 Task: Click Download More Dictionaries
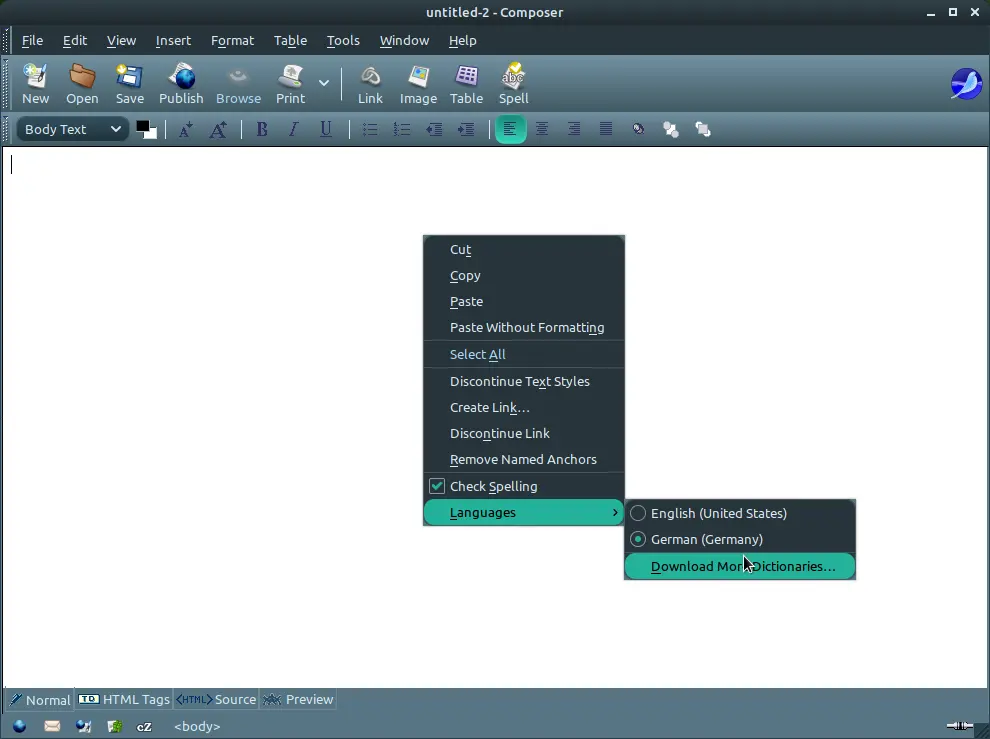coord(744,566)
